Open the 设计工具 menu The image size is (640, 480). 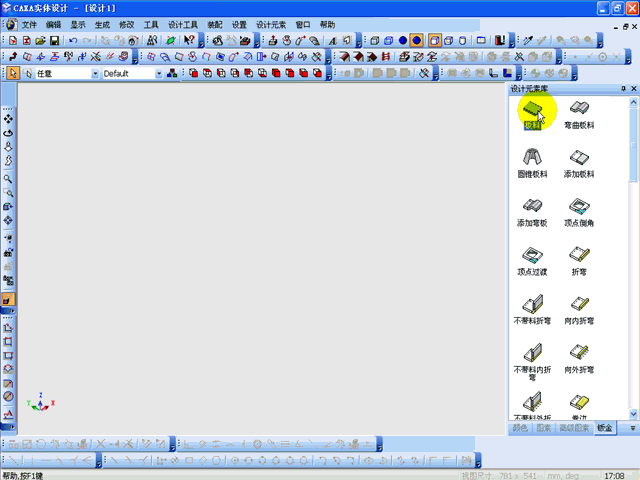(x=183, y=25)
